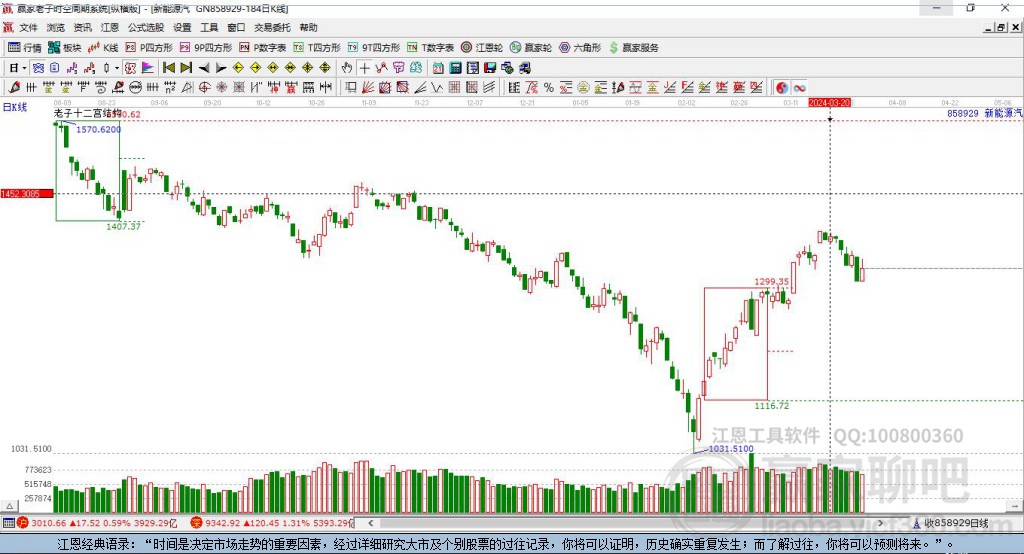Open 9P四方形 tool
The width and height of the screenshot is (1024, 554).
(206, 48)
